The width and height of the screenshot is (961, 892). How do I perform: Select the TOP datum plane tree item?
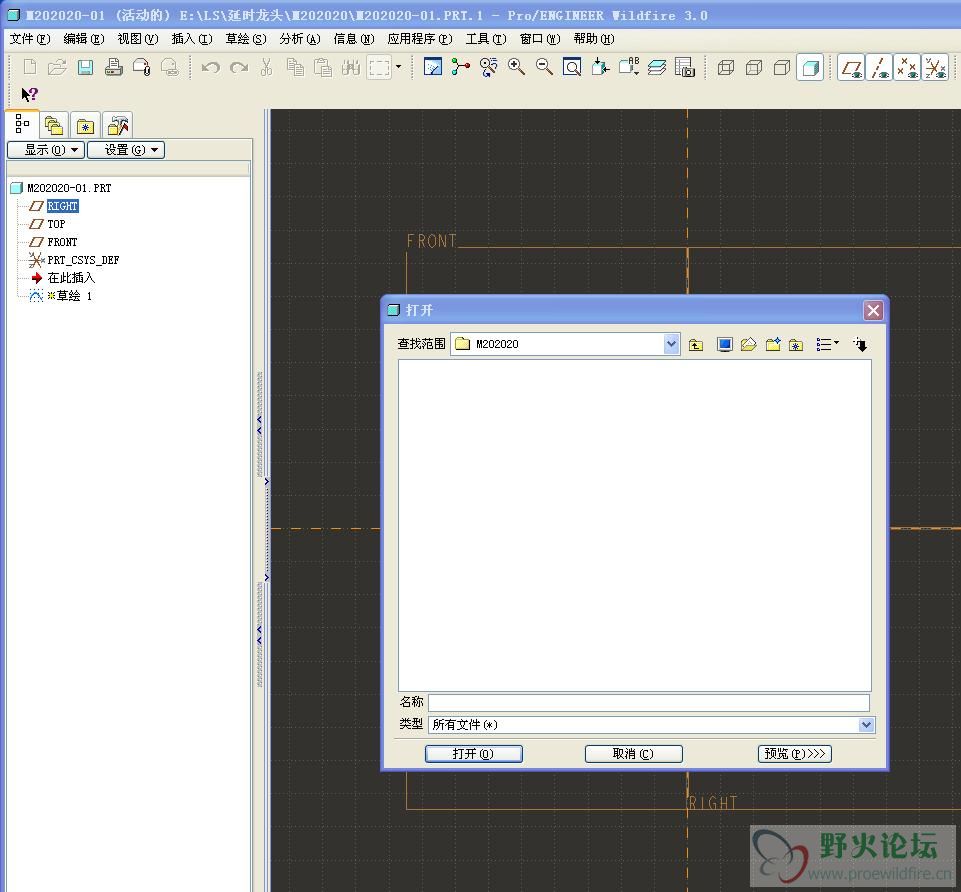point(56,224)
